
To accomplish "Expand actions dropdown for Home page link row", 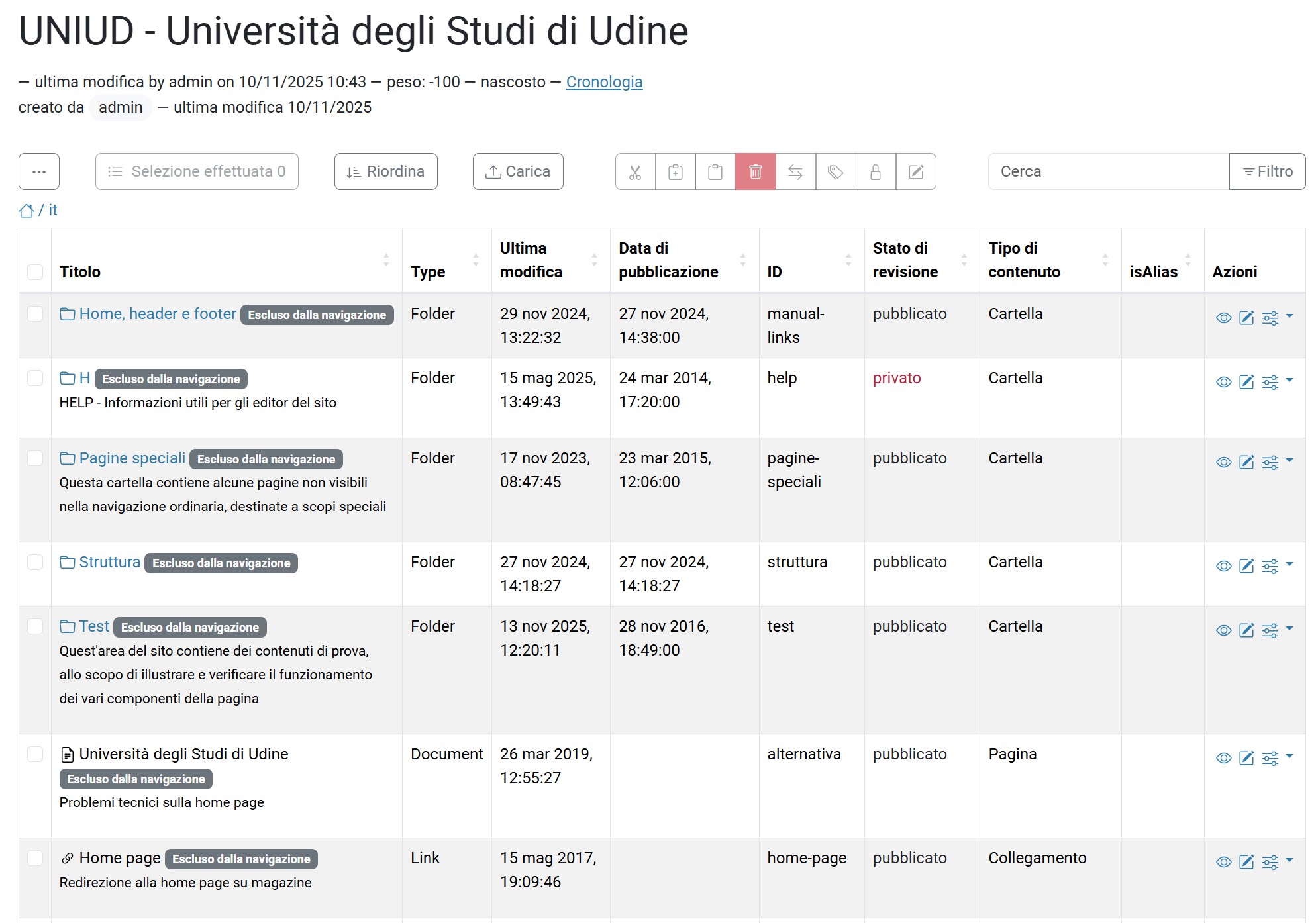I will pos(1289,860).
